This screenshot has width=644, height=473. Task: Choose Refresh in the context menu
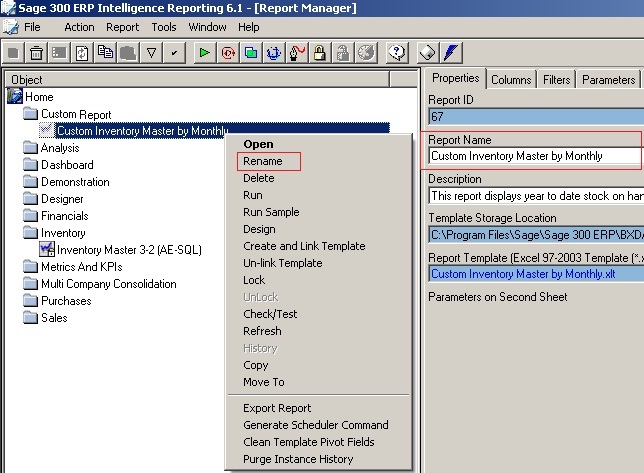pyautogui.click(x=262, y=331)
